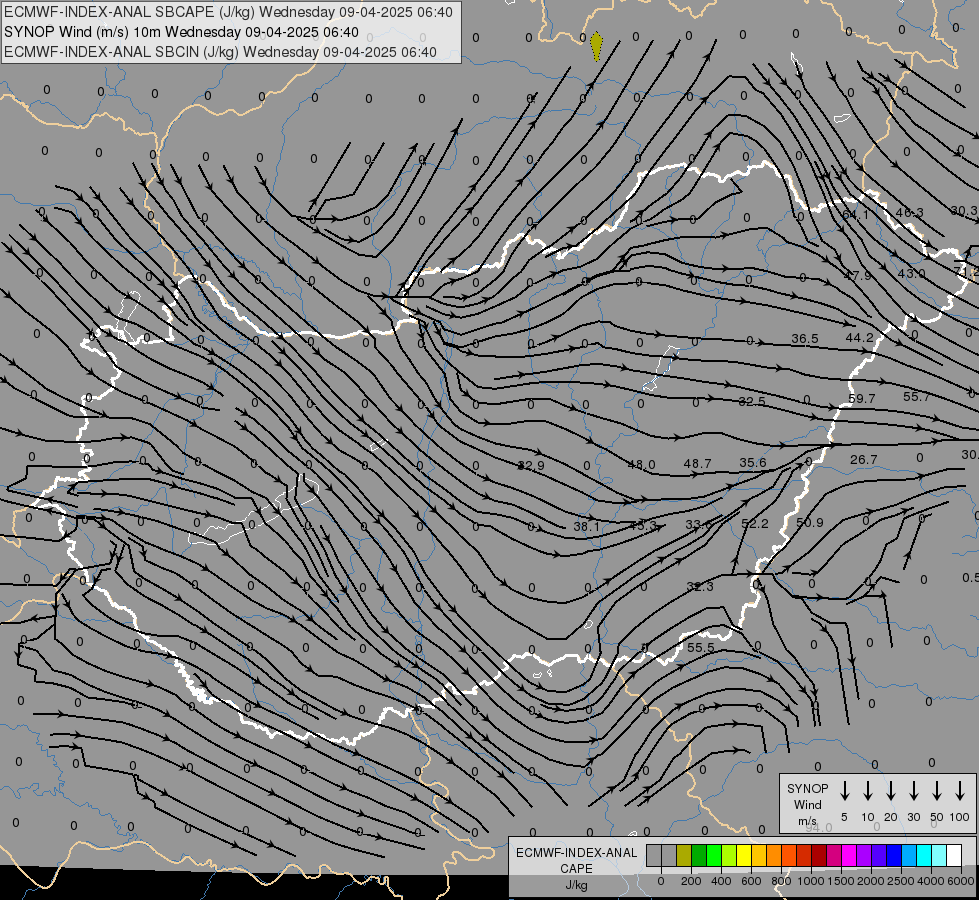Click colorbar tick label 1000
Image resolution: width=979 pixels, height=900 pixels.
click(811, 881)
